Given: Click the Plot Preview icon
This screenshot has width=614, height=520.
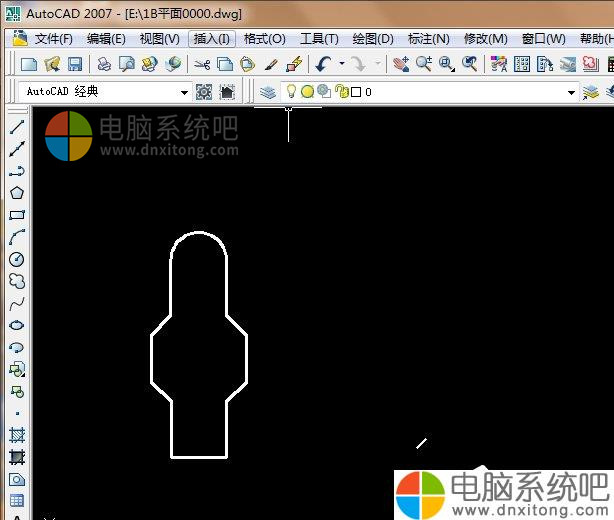Looking at the screenshot, I should 127,64.
